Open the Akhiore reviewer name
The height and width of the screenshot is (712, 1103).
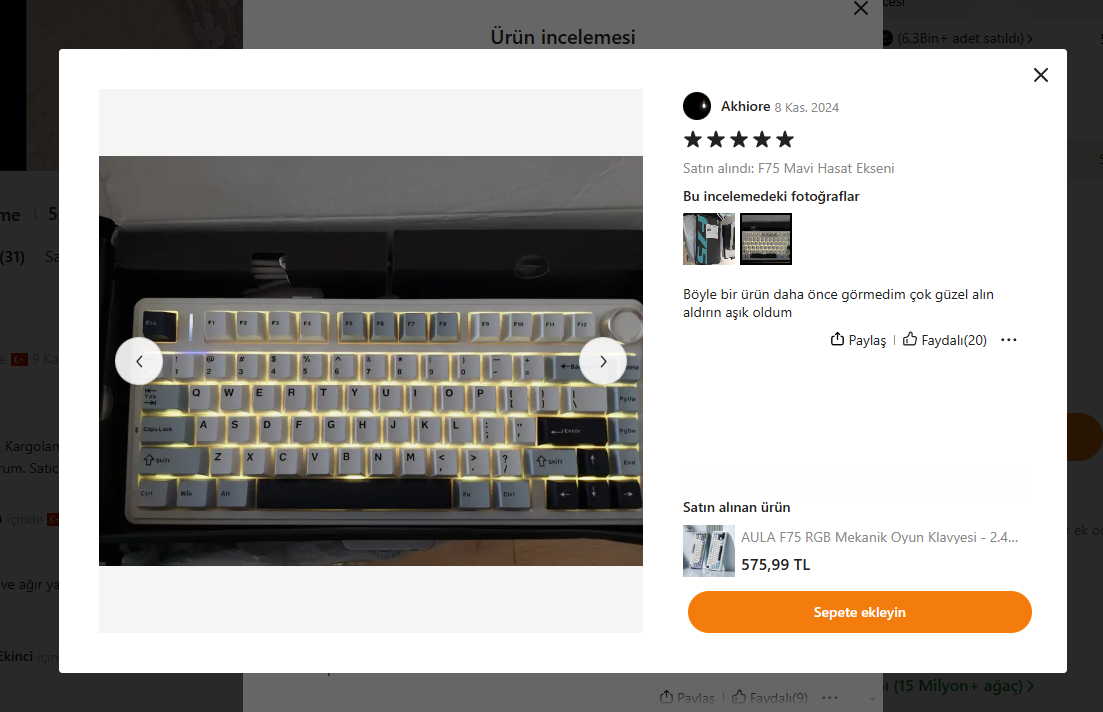tap(746, 106)
